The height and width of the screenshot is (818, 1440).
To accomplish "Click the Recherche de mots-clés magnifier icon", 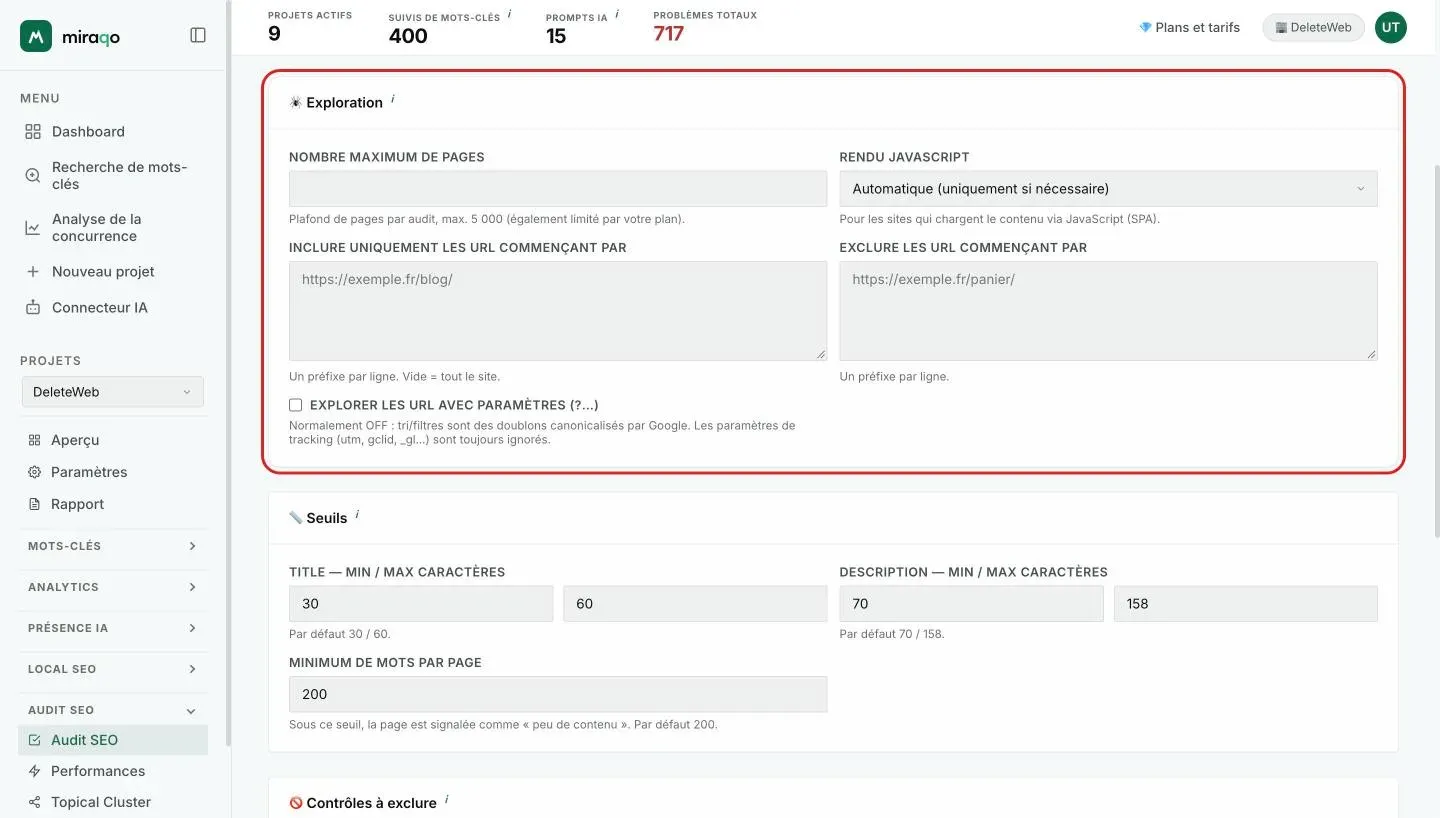I will click(33, 175).
